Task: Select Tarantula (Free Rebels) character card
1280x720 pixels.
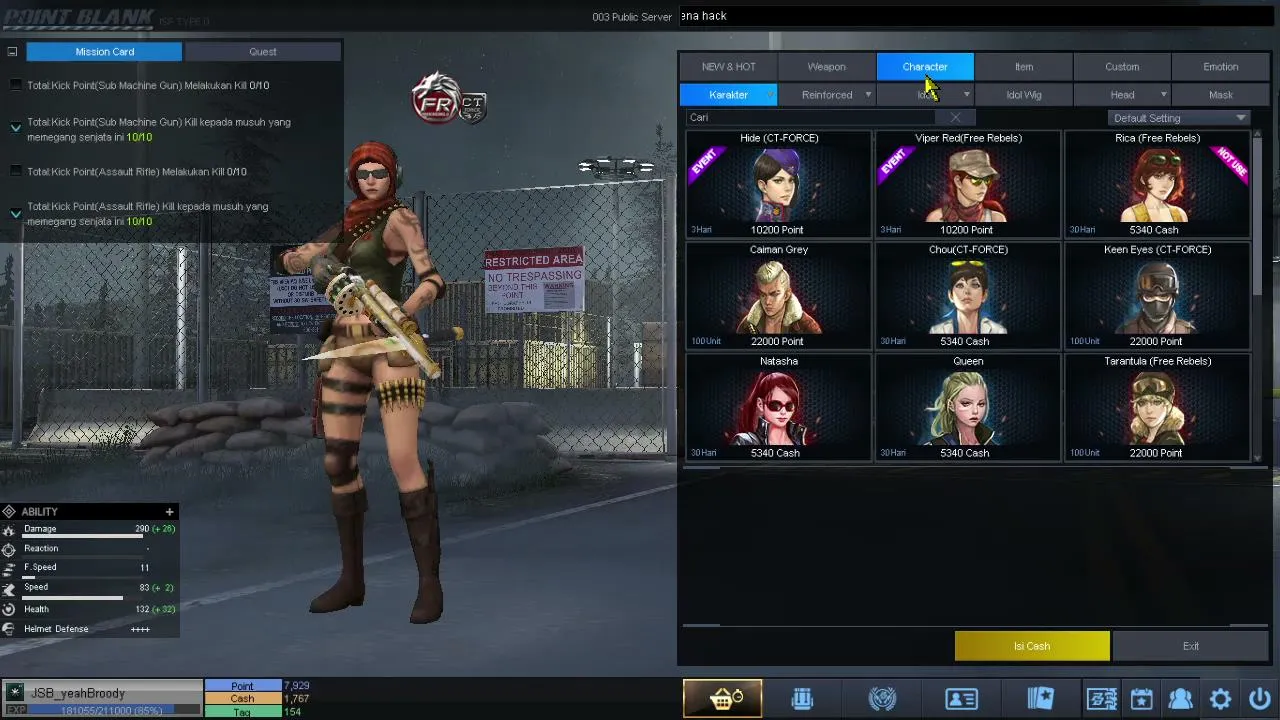Action: (x=1157, y=407)
